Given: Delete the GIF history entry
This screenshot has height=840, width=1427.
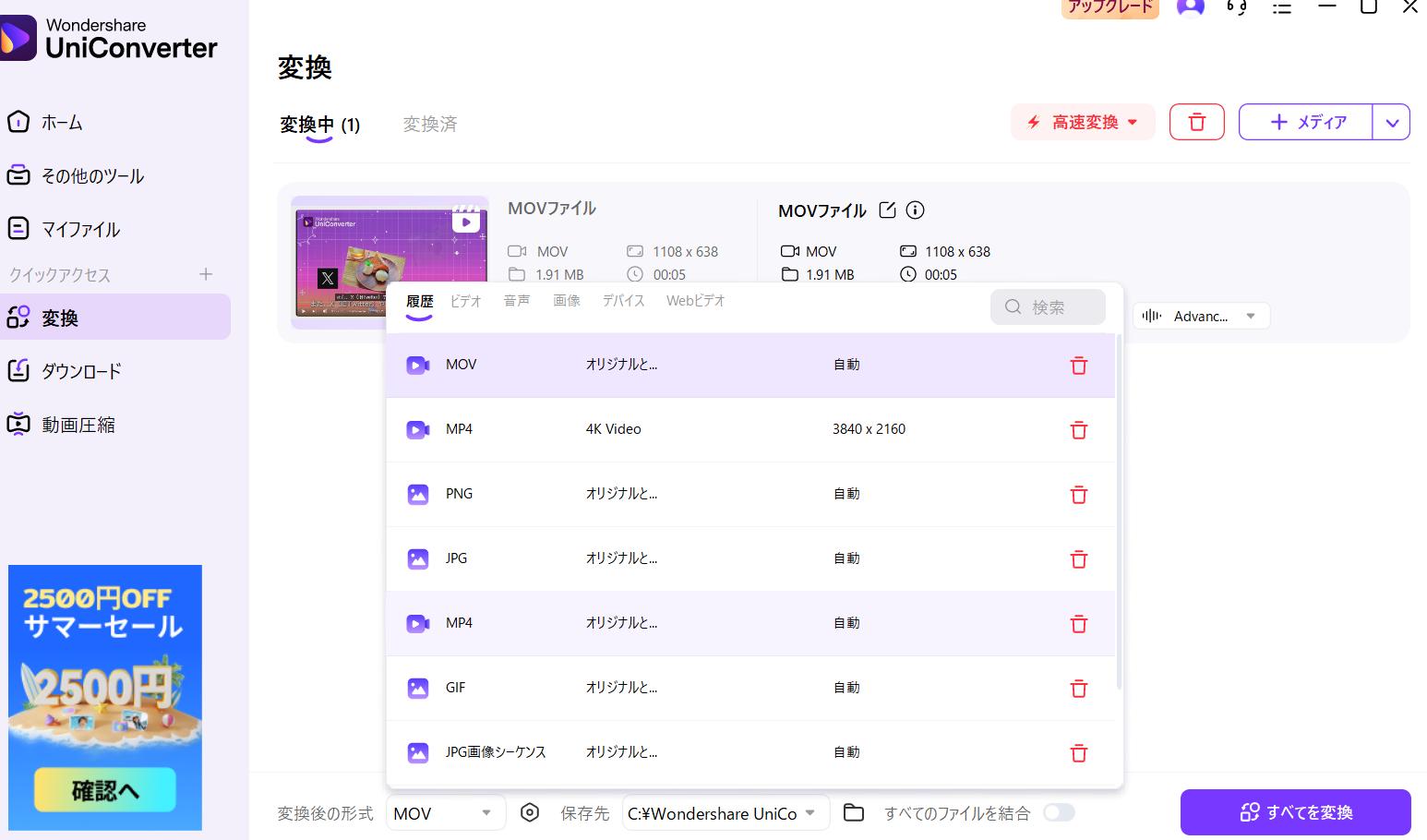Looking at the screenshot, I should 1078,689.
